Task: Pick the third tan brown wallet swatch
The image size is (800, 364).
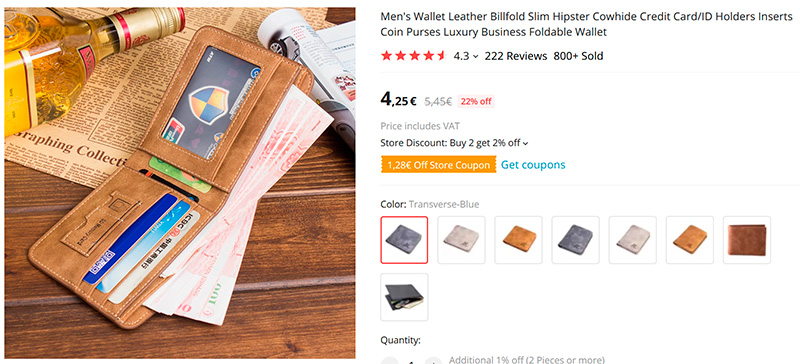Action: pos(518,240)
